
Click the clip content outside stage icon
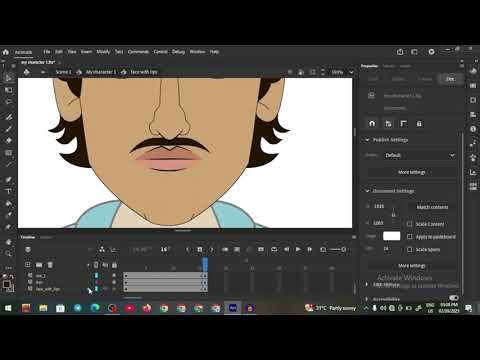pyautogui.click(x=312, y=72)
